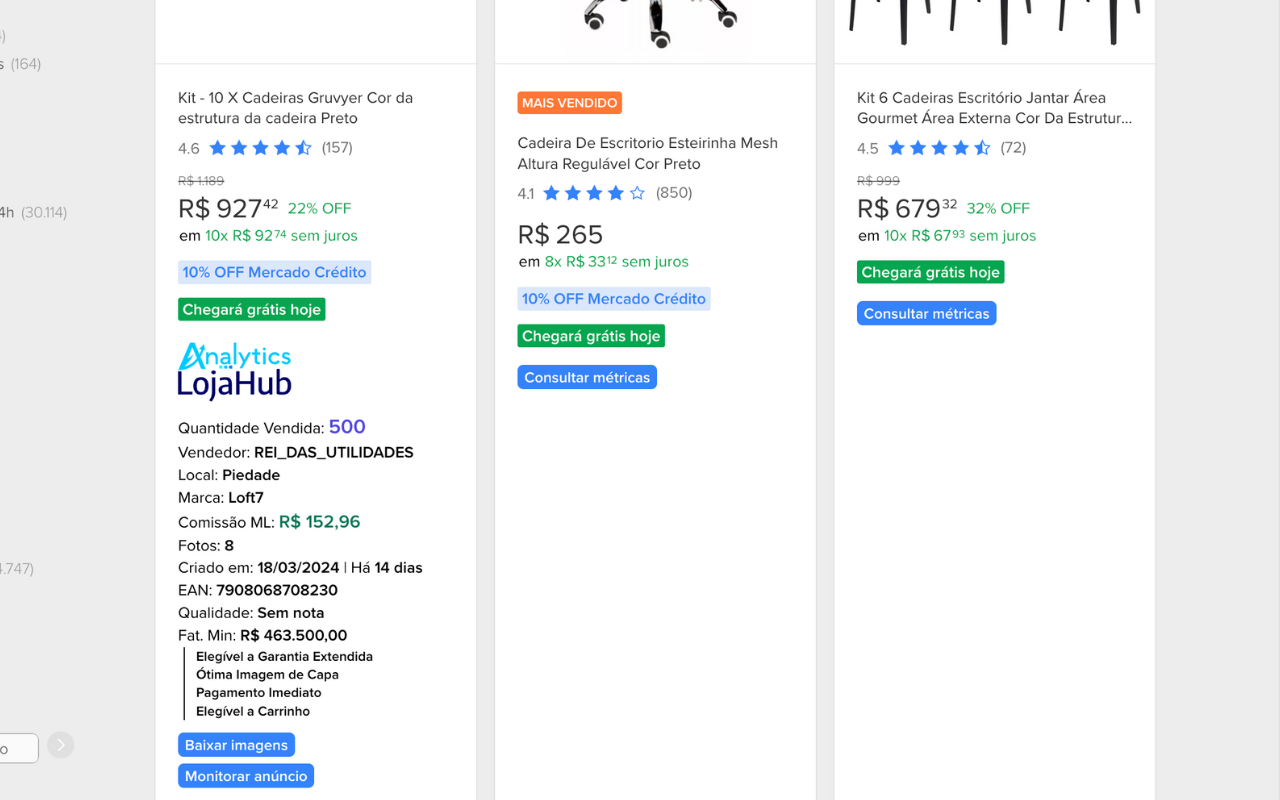This screenshot has width=1280, height=800.
Task: Click the Comissão ML R$ 152,96 value
Action: [x=319, y=521]
